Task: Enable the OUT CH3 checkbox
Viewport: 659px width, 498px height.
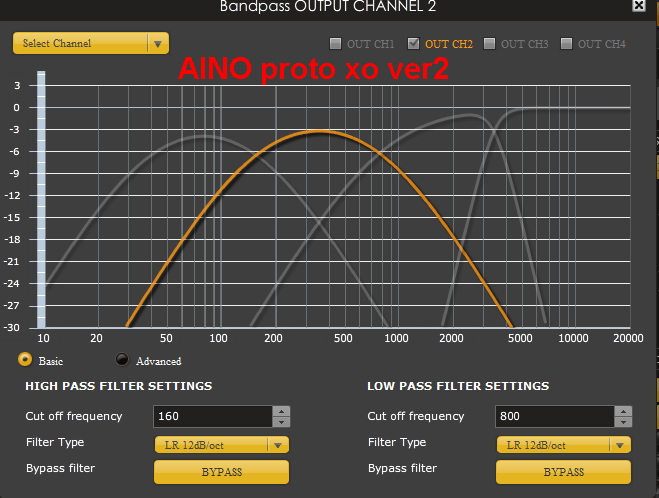Action: (x=490, y=44)
